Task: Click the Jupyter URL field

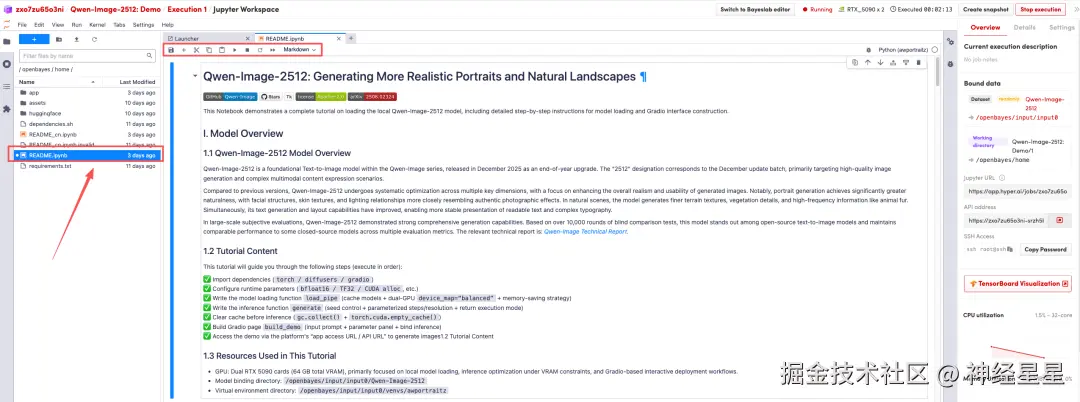Action: (x=1018, y=191)
